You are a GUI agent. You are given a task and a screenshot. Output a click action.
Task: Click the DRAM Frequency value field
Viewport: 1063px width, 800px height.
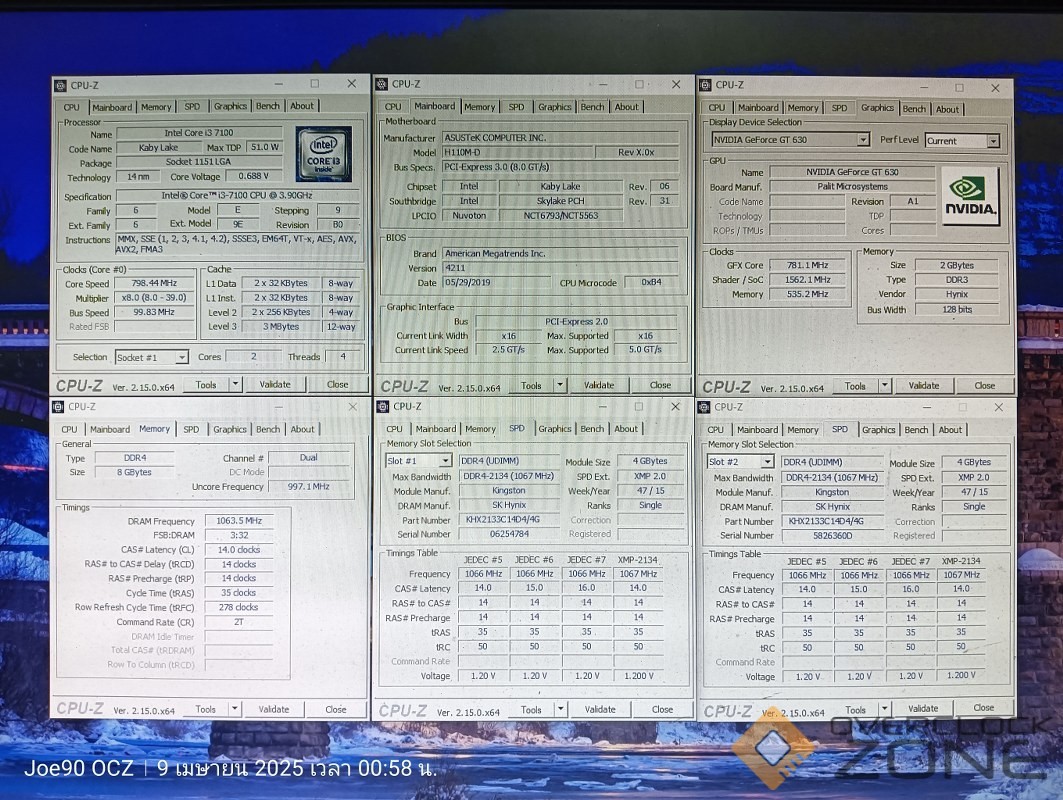pyautogui.click(x=238, y=521)
